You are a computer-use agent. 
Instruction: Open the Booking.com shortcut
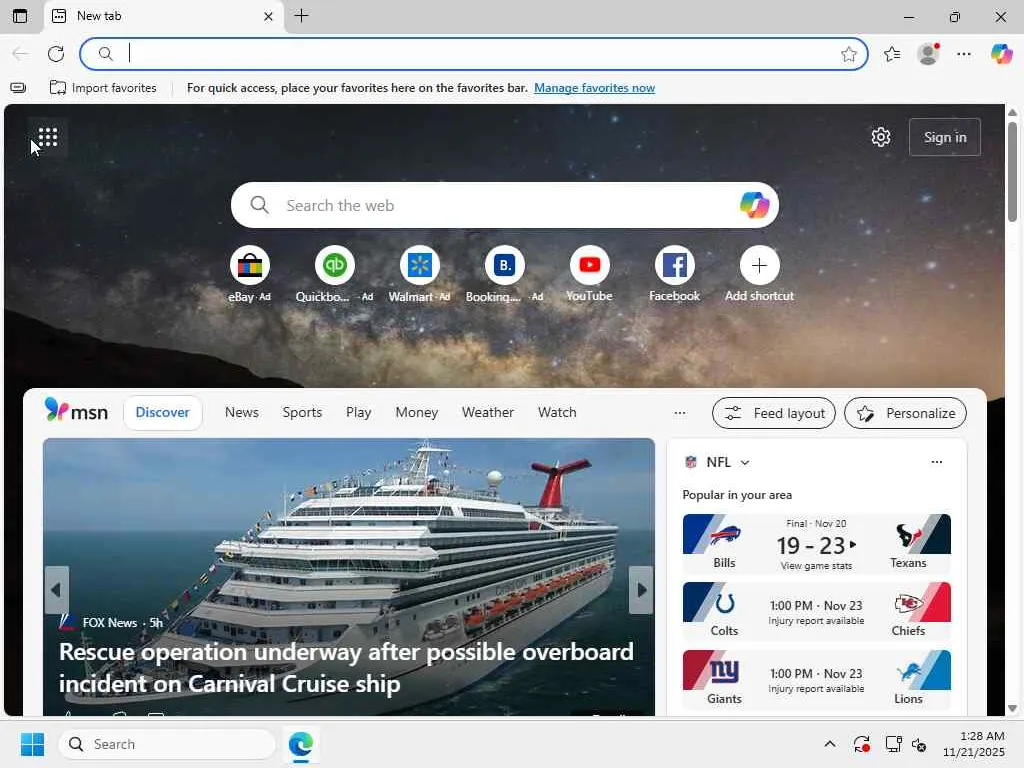(504, 265)
